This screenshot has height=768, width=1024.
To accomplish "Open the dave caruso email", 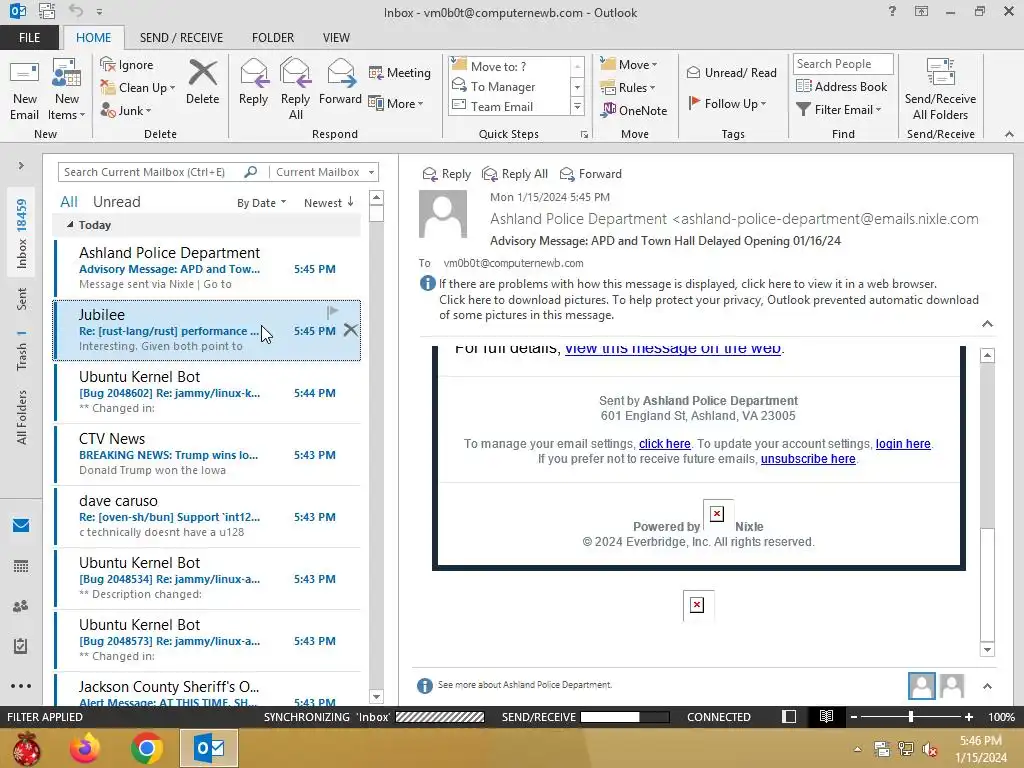I will 208,517.
